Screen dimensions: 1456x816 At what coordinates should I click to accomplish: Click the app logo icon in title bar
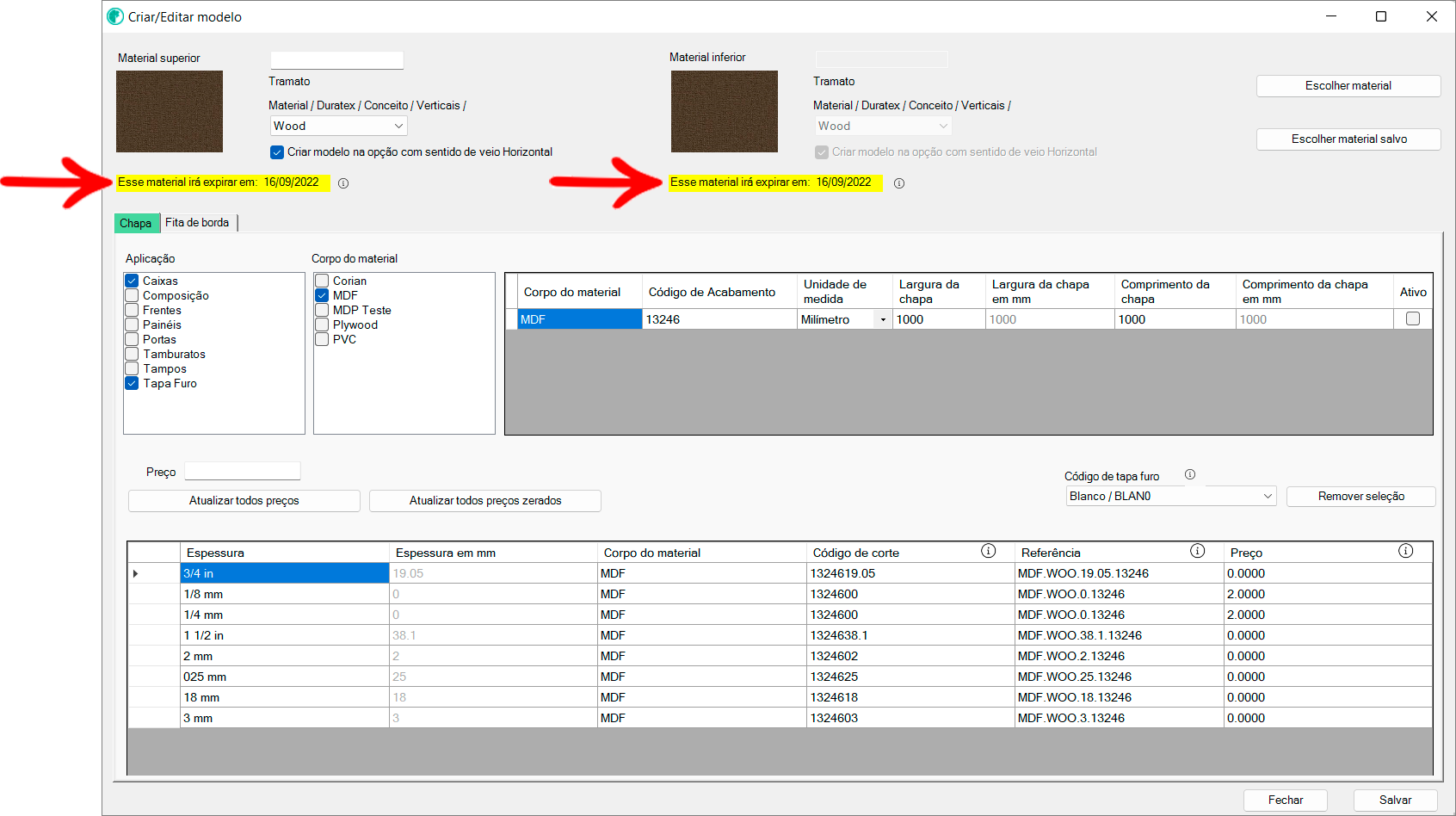click(115, 16)
